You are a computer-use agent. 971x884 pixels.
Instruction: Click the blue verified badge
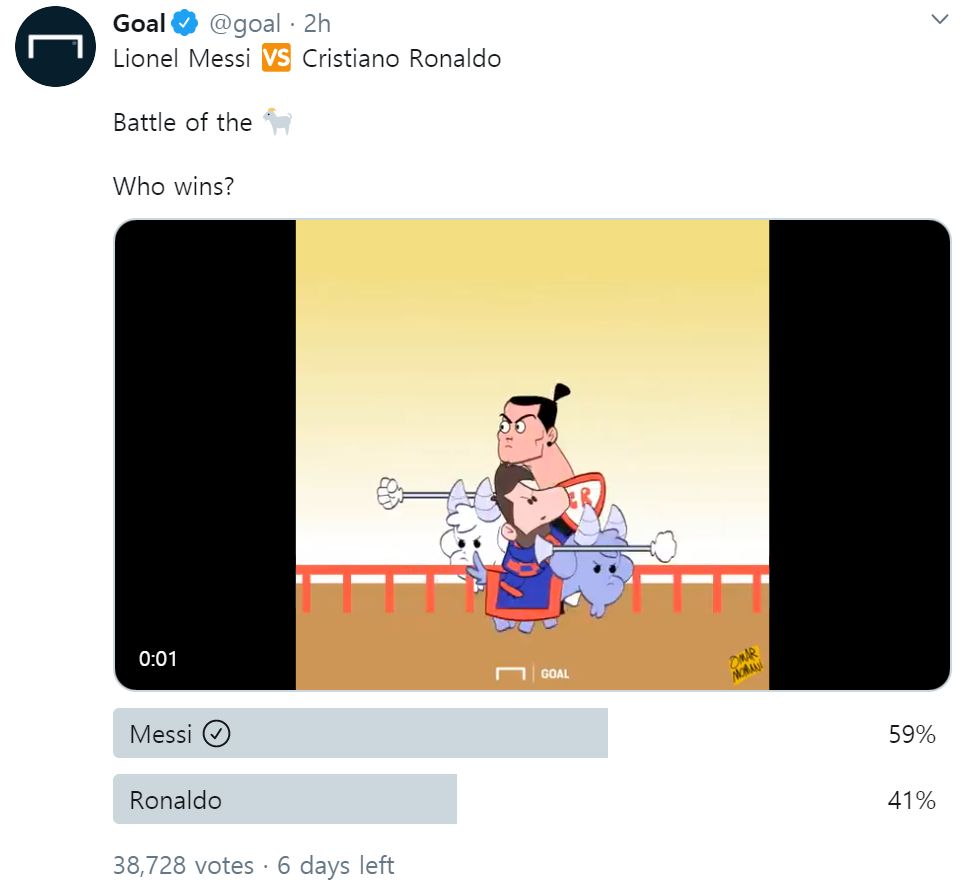click(x=185, y=22)
